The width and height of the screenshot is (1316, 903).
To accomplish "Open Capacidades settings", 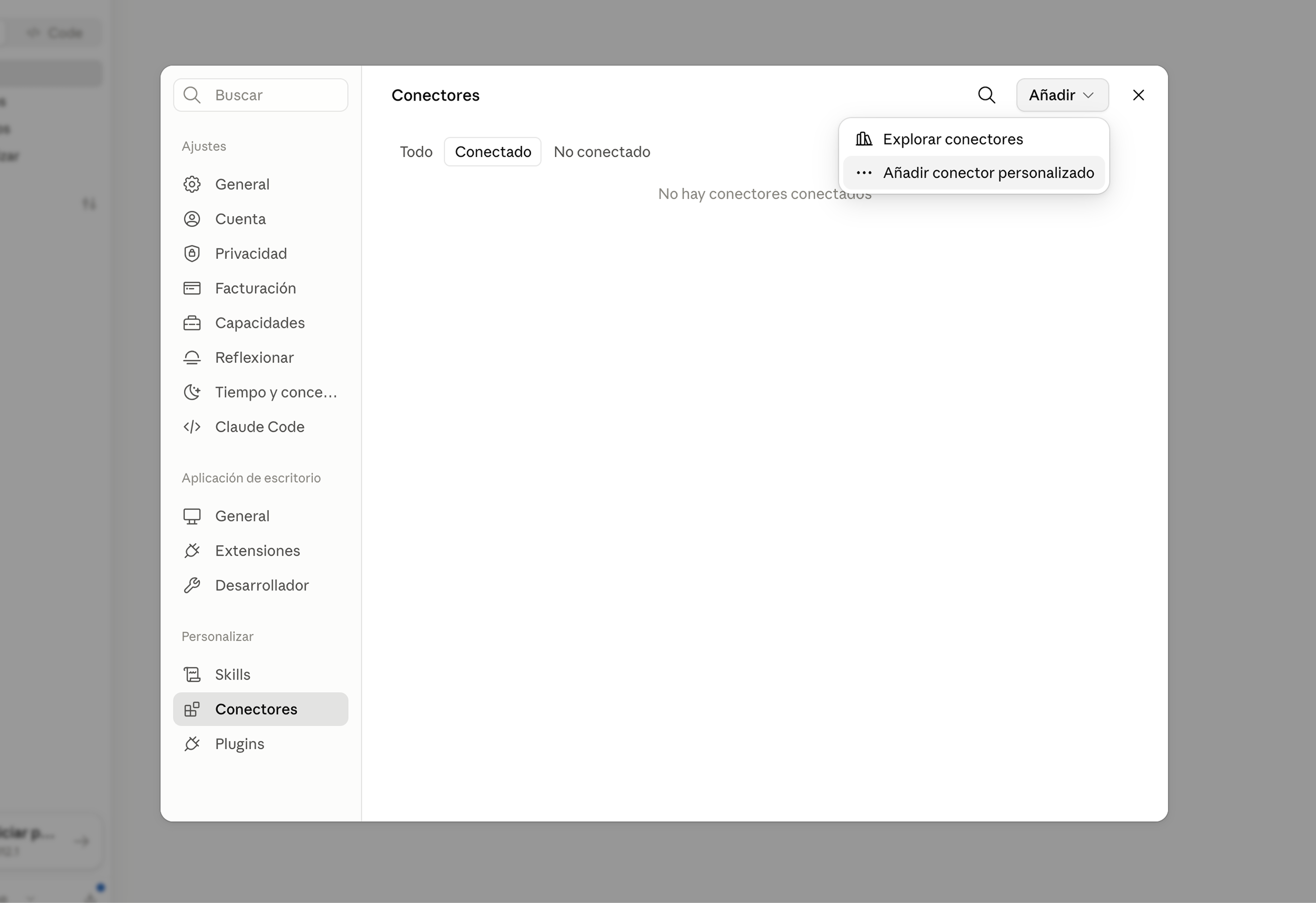I will coord(260,323).
